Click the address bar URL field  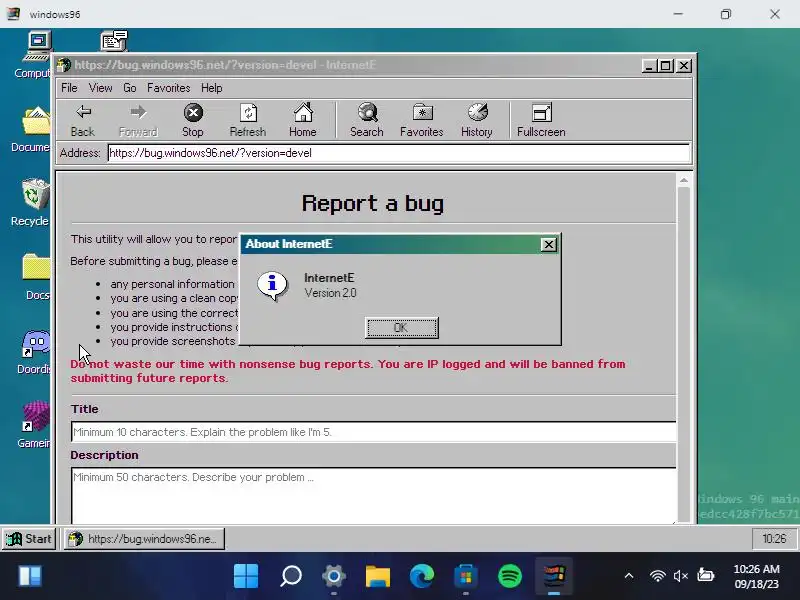coord(398,153)
